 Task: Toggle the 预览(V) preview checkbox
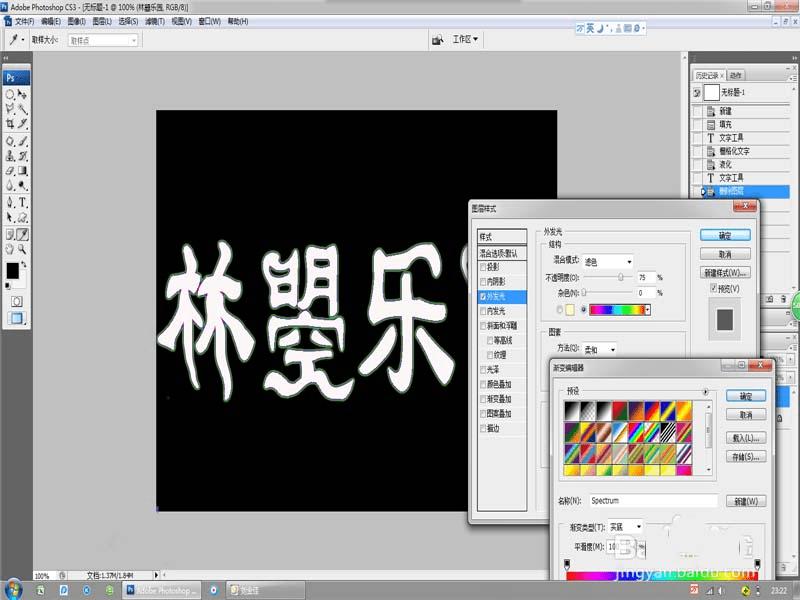pyautogui.click(x=714, y=288)
